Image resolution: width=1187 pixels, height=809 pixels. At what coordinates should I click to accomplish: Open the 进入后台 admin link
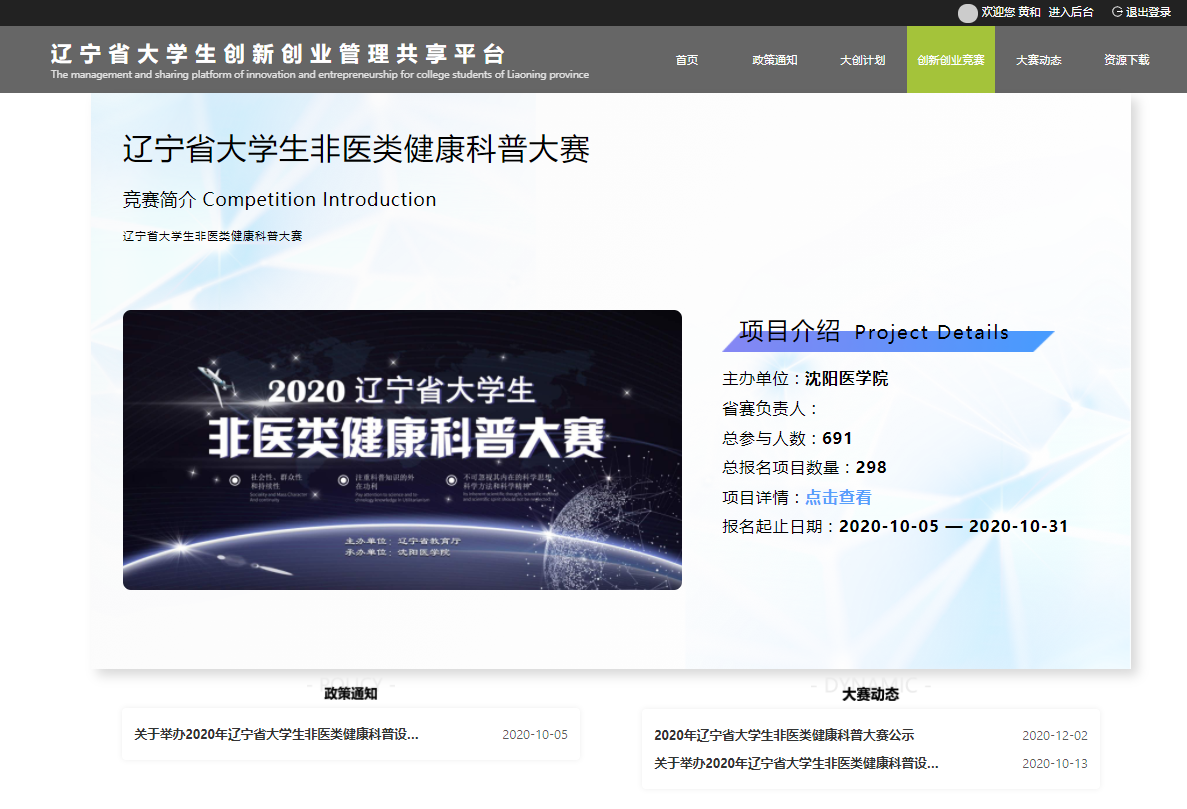[1071, 12]
